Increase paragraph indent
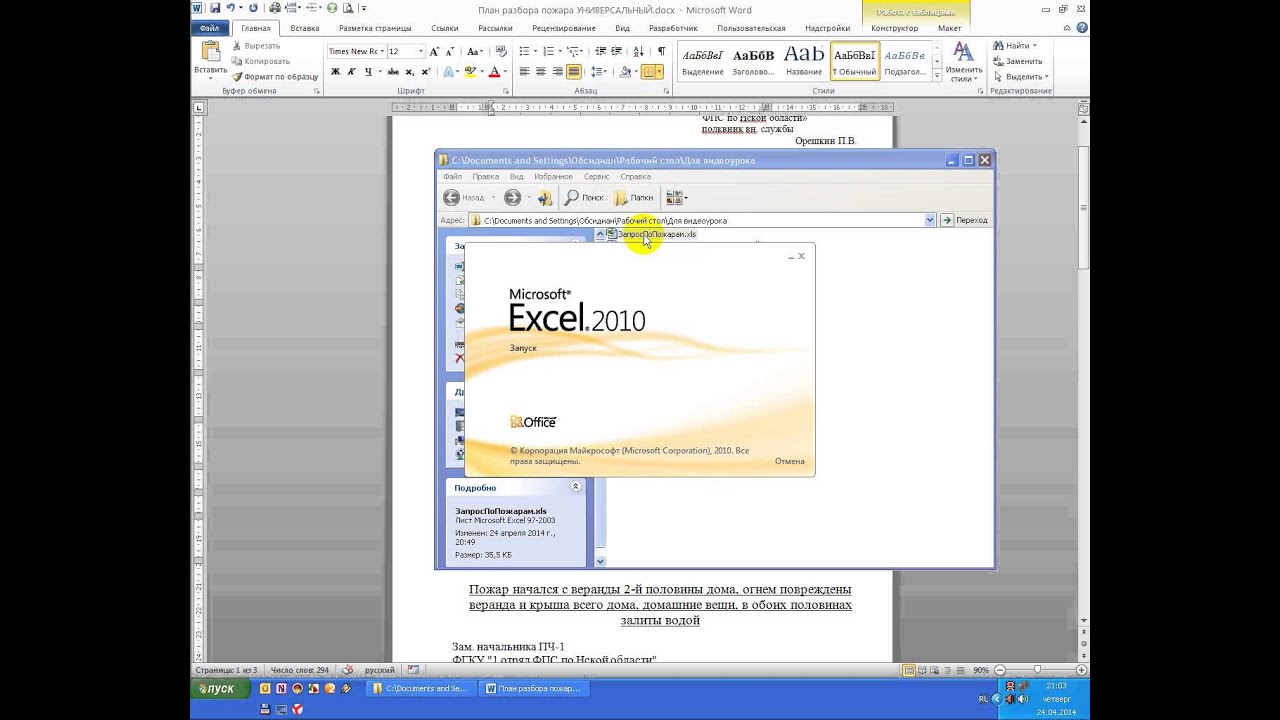Screen dimensions: 1280x720 619,51
